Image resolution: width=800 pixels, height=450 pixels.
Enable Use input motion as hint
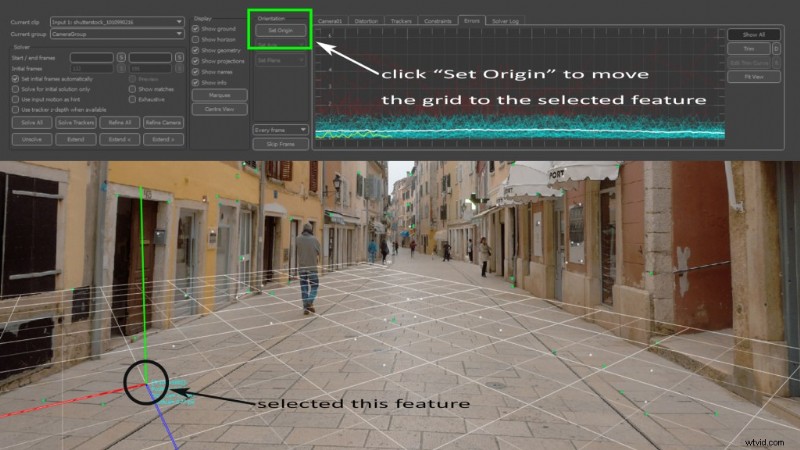[x=15, y=99]
